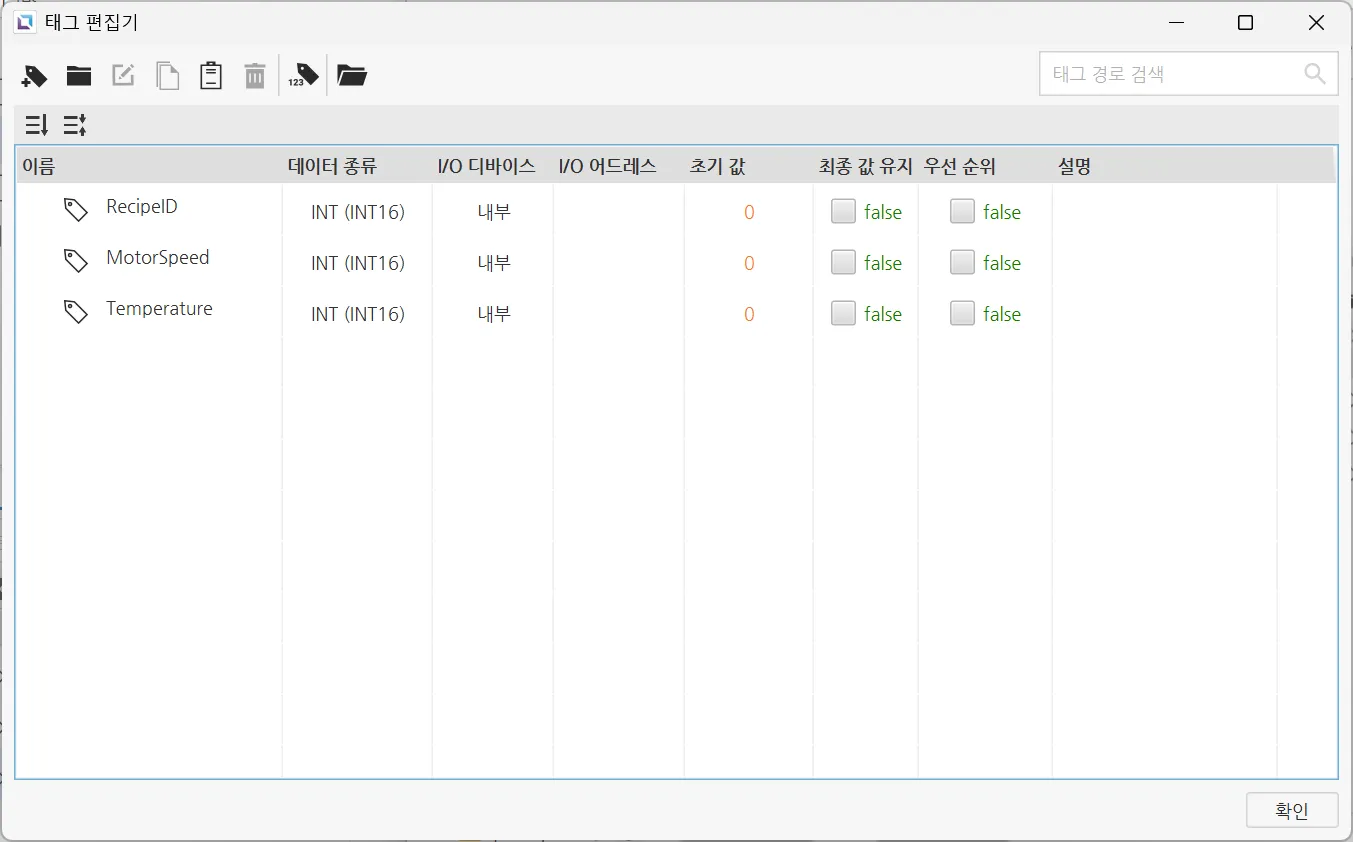Sort by the 이름 column header
Screen dimensions: 1353x842
[40, 167]
